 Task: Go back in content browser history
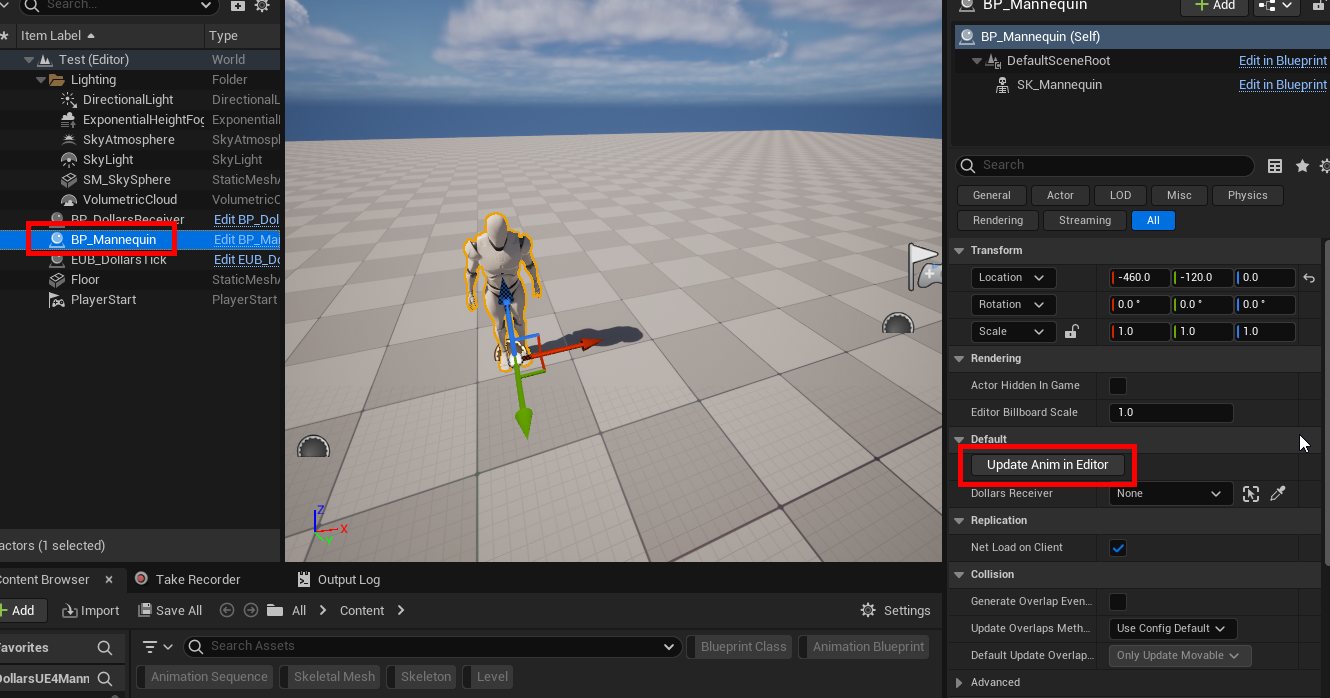[x=227, y=610]
